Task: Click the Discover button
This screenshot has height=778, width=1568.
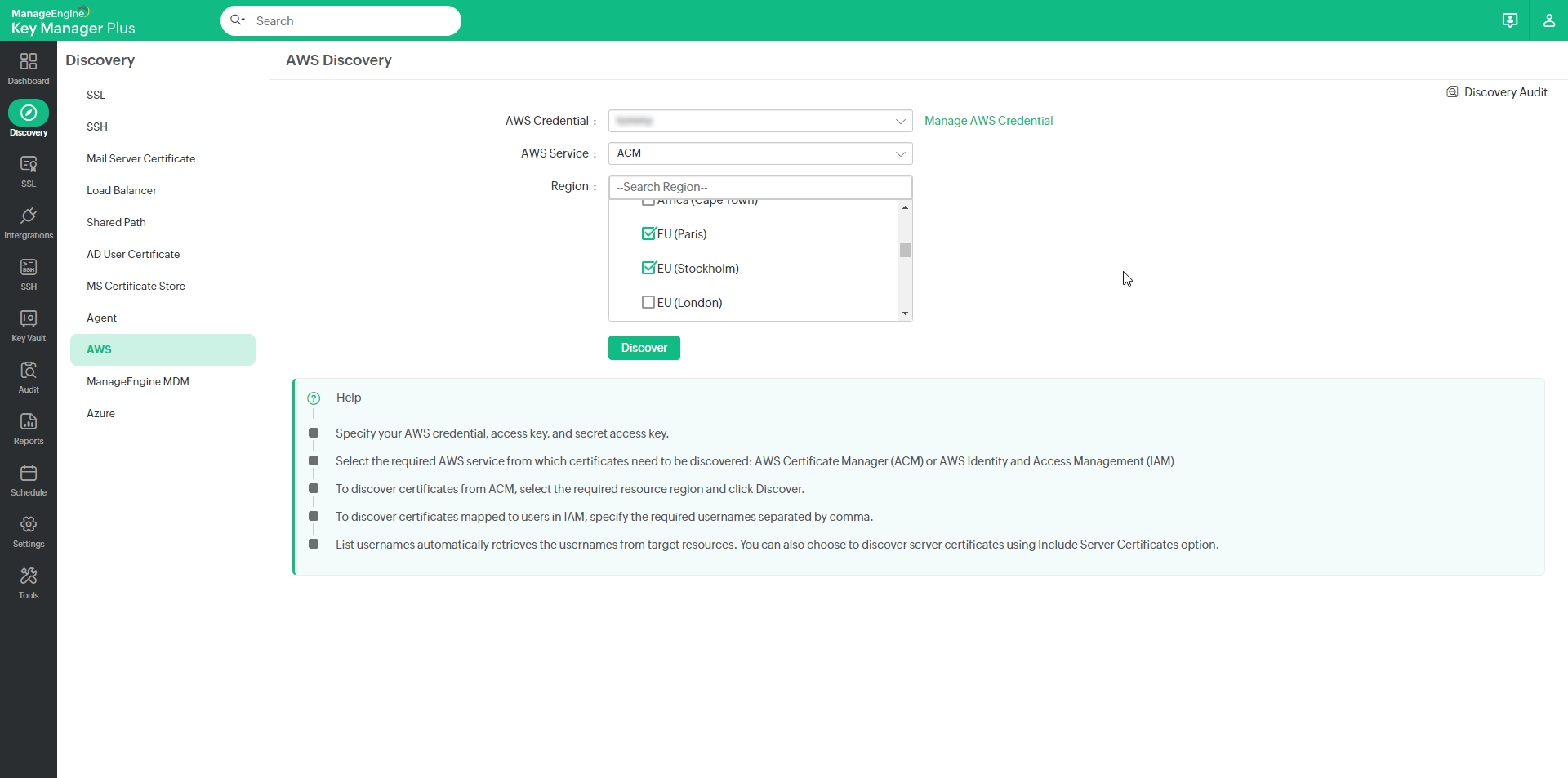Action: [644, 348]
